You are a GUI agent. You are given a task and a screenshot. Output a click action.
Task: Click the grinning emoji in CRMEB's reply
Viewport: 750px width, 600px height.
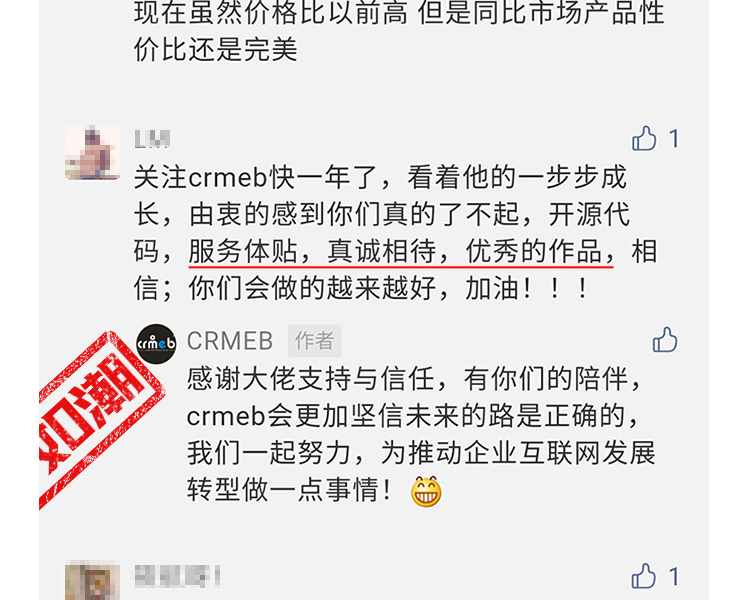pos(426,491)
